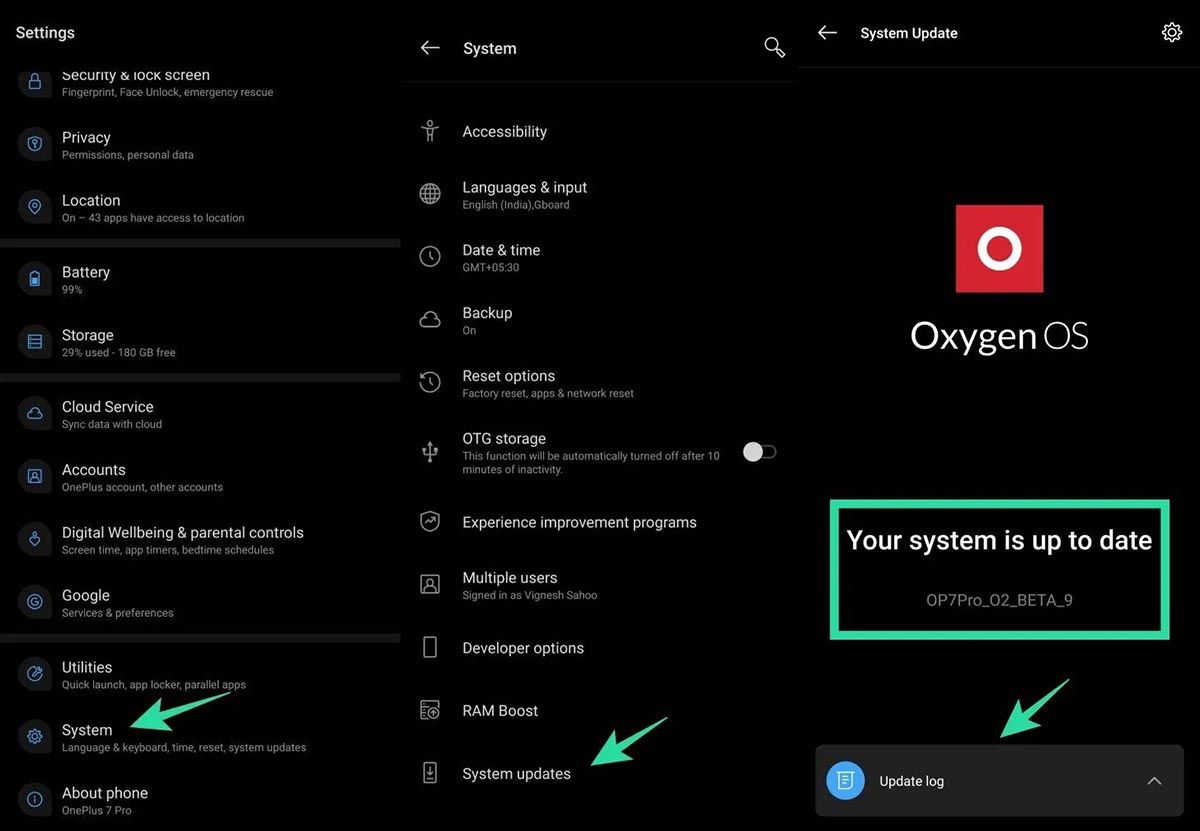This screenshot has height=831, width=1200.
Task: Go back from System Update screen
Action: tap(827, 33)
